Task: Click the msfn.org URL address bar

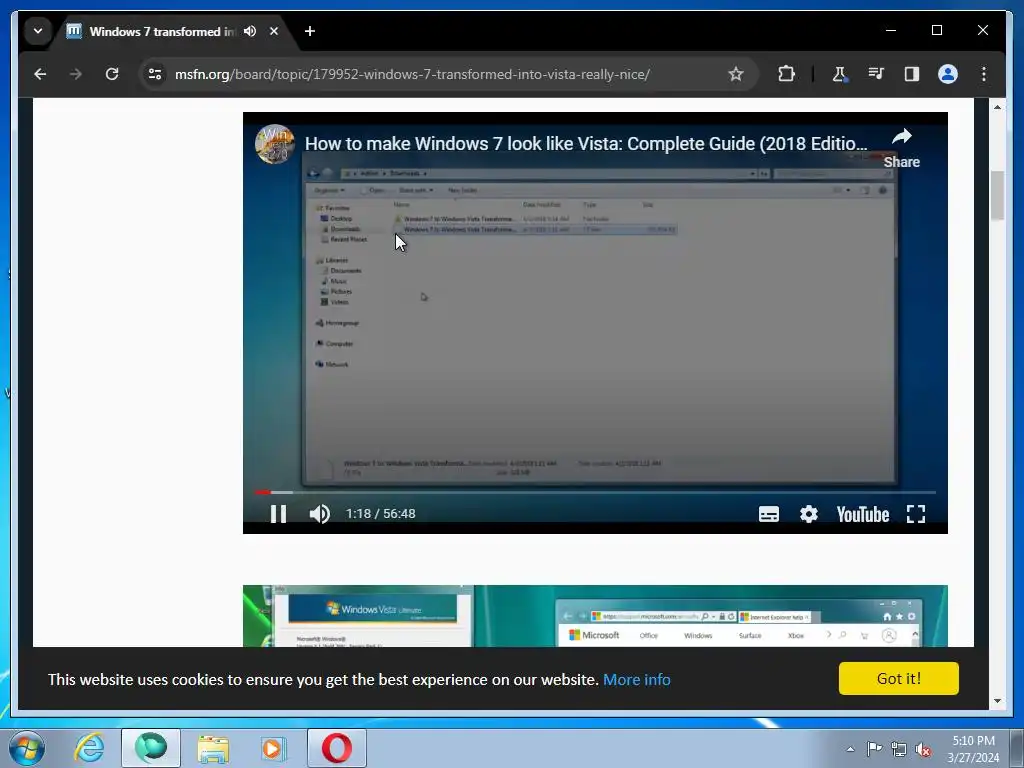Action: (412, 74)
